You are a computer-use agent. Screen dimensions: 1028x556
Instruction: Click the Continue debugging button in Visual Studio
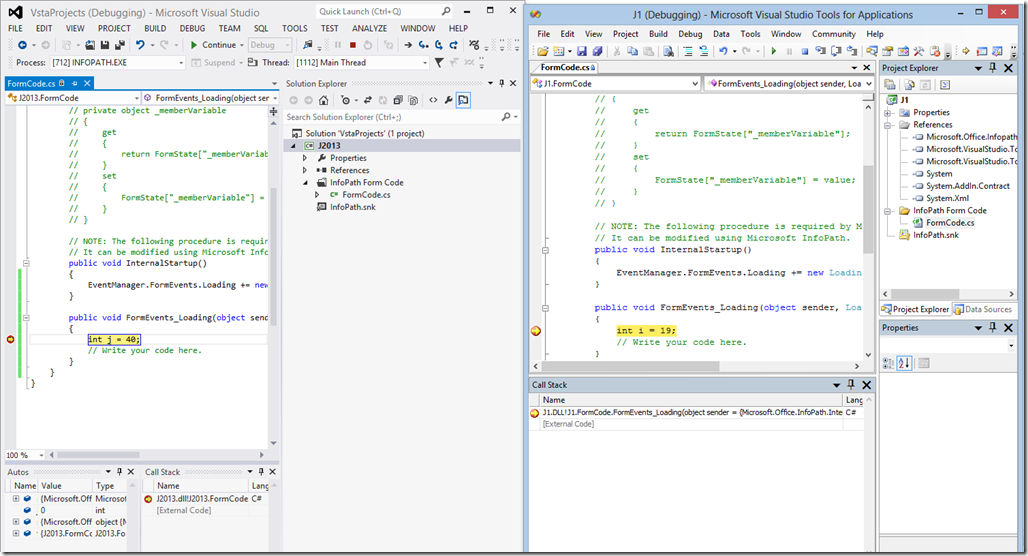click(x=212, y=45)
